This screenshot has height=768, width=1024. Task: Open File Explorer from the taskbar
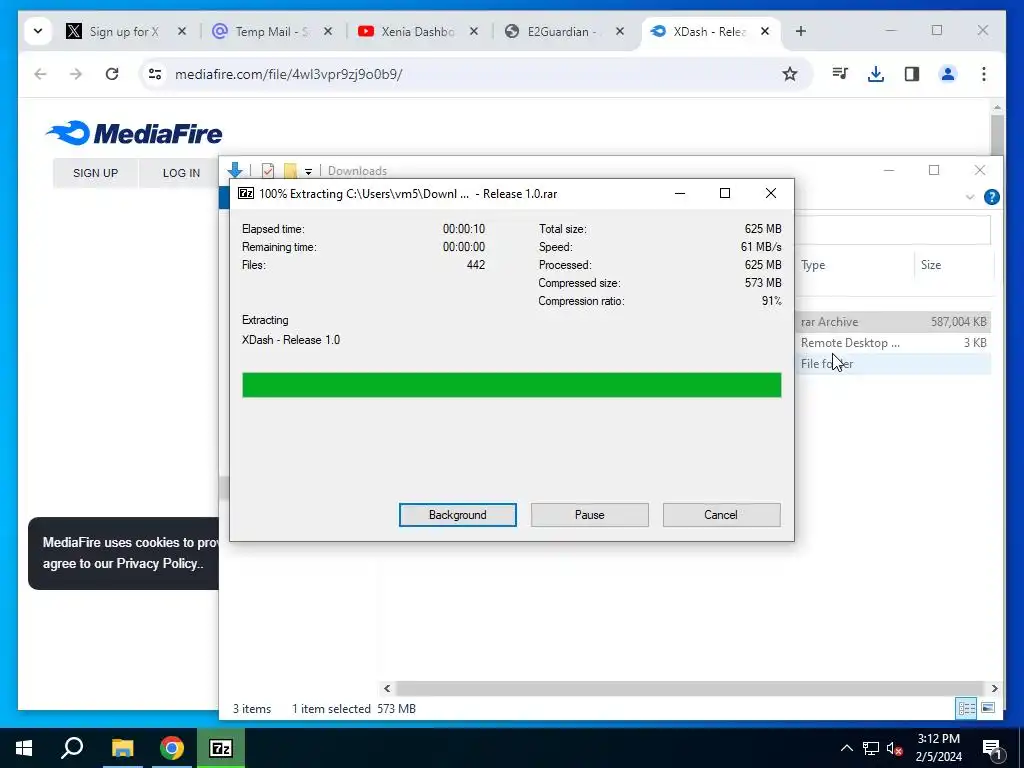click(x=122, y=748)
